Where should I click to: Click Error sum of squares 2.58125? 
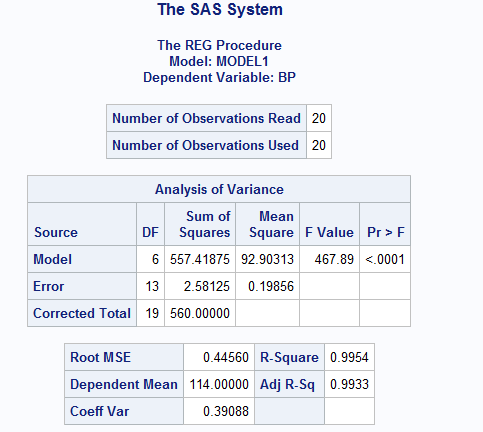[207, 286]
